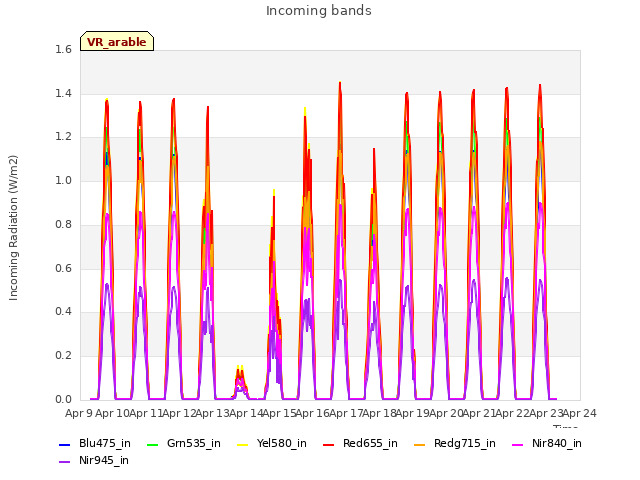Viewport: 640px width, 480px height.
Task: Click the Red655_in legend label
Action: point(370,443)
